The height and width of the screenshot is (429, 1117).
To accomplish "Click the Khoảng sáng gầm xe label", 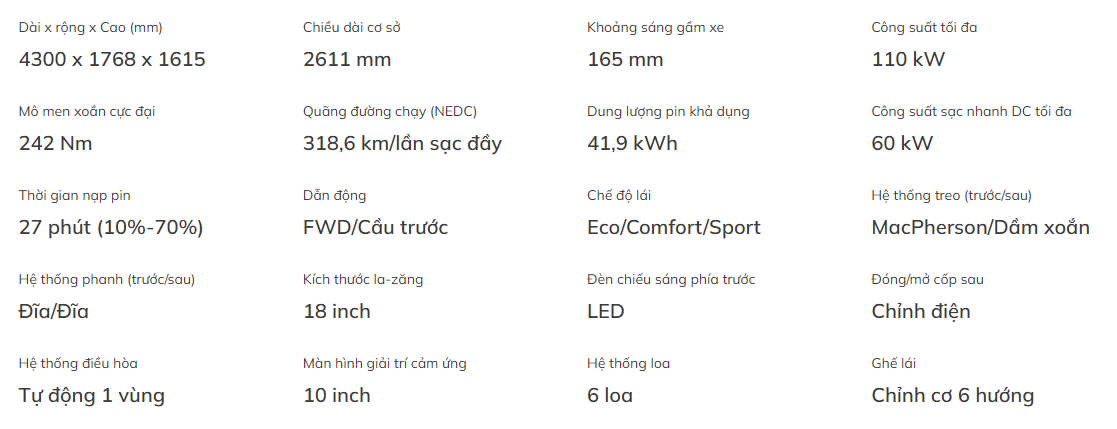I will (x=655, y=29).
